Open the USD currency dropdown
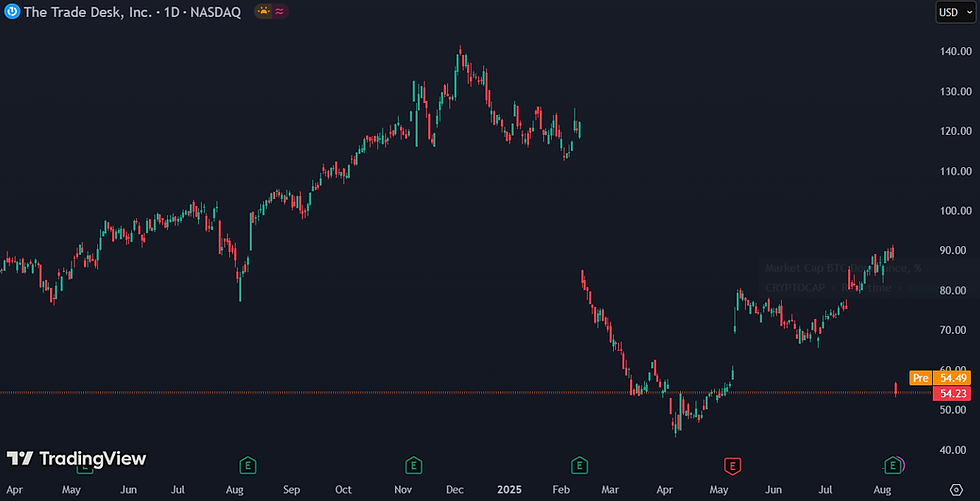This screenshot has height=501, width=980. click(956, 12)
